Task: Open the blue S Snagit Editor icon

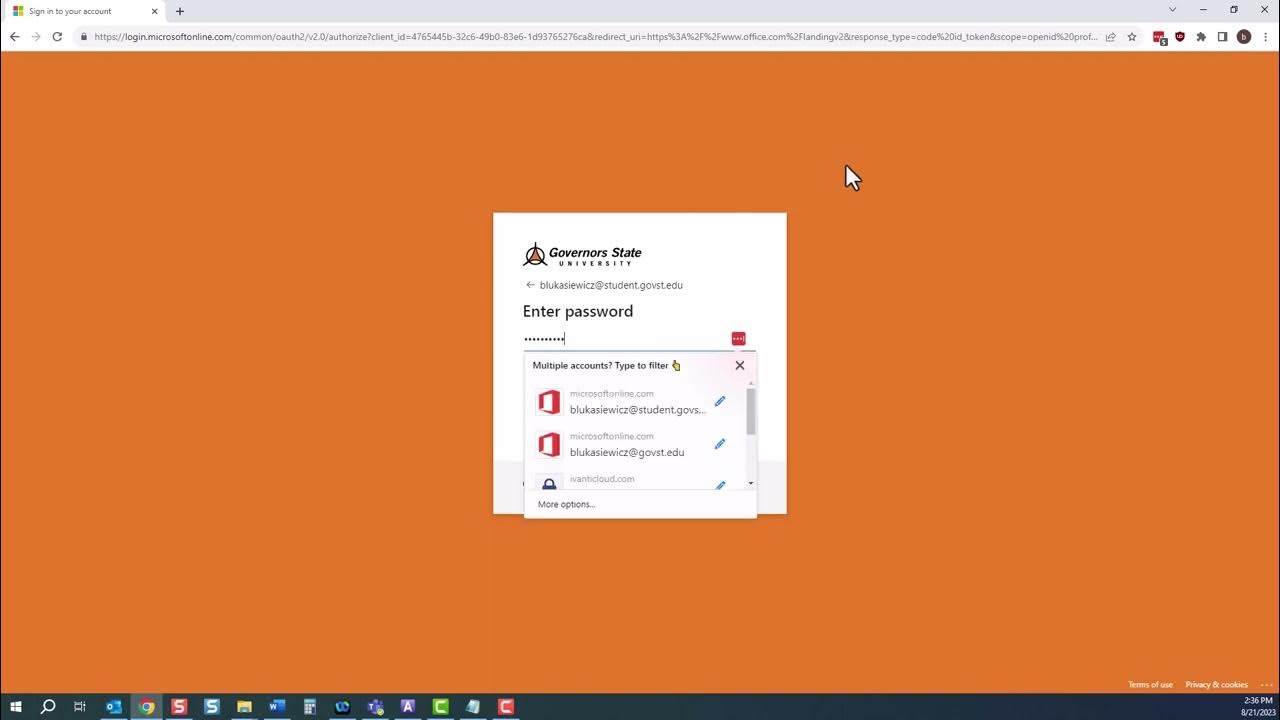Action: pos(211,707)
